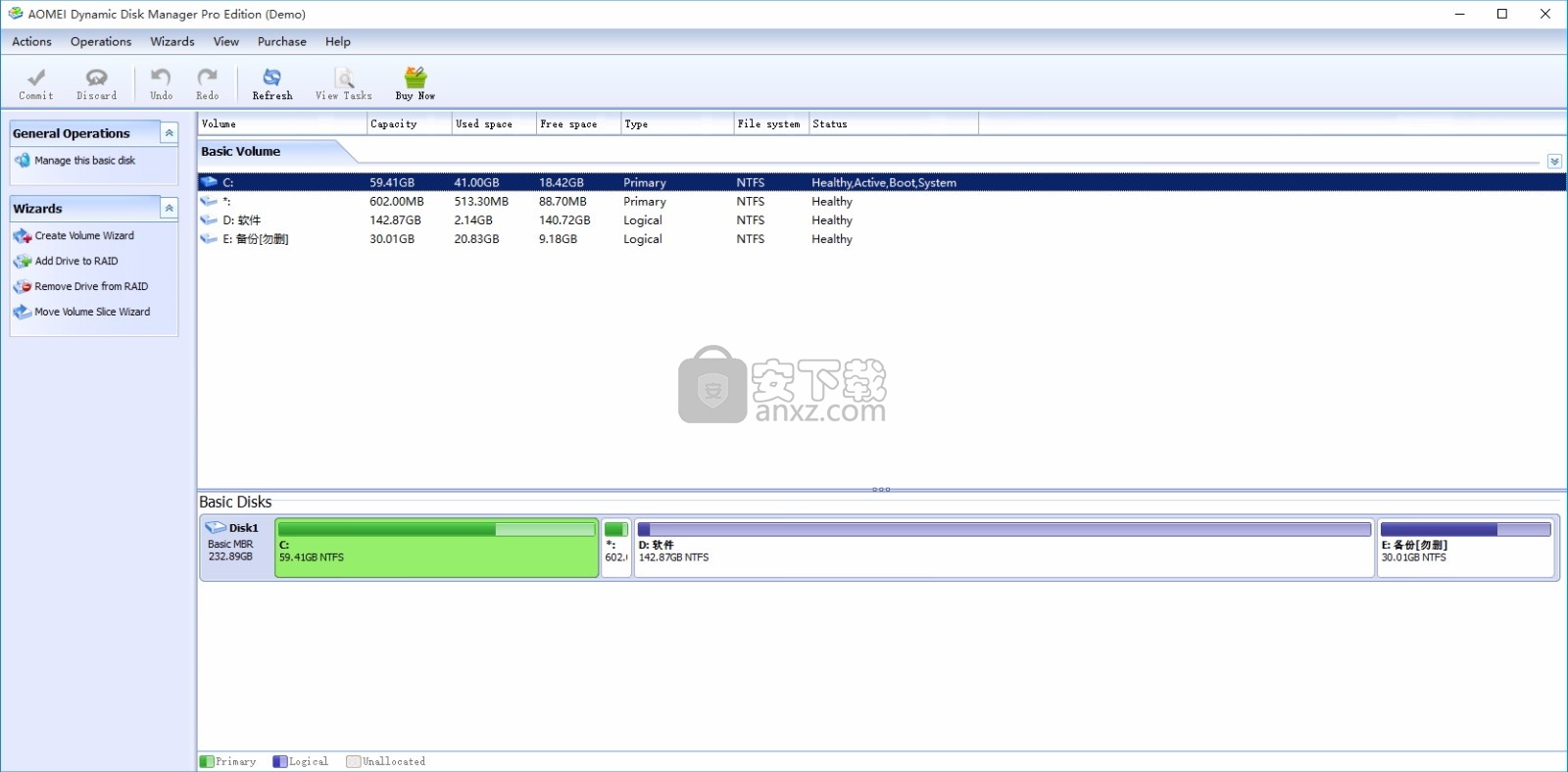Click the Remove Drive from RAID link

click(91, 287)
